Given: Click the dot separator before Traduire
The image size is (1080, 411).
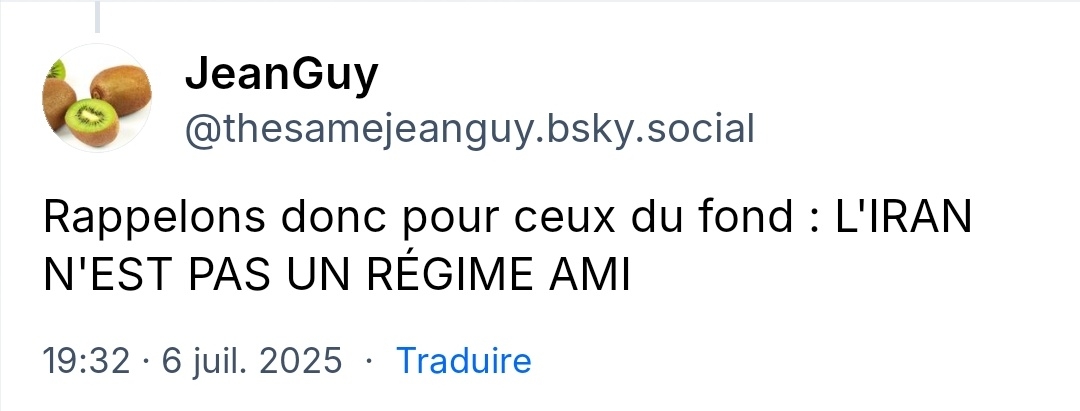Looking at the screenshot, I should (369, 360).
